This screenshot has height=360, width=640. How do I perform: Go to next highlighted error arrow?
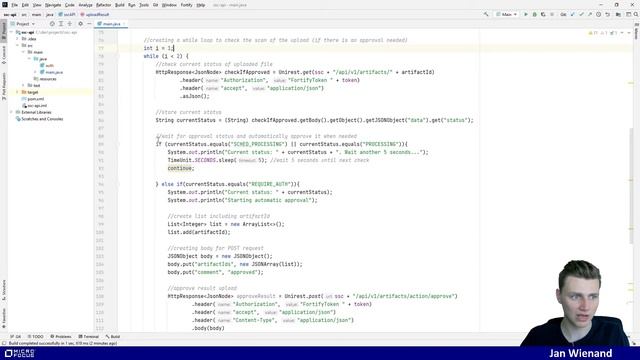(x=629, y=33)
